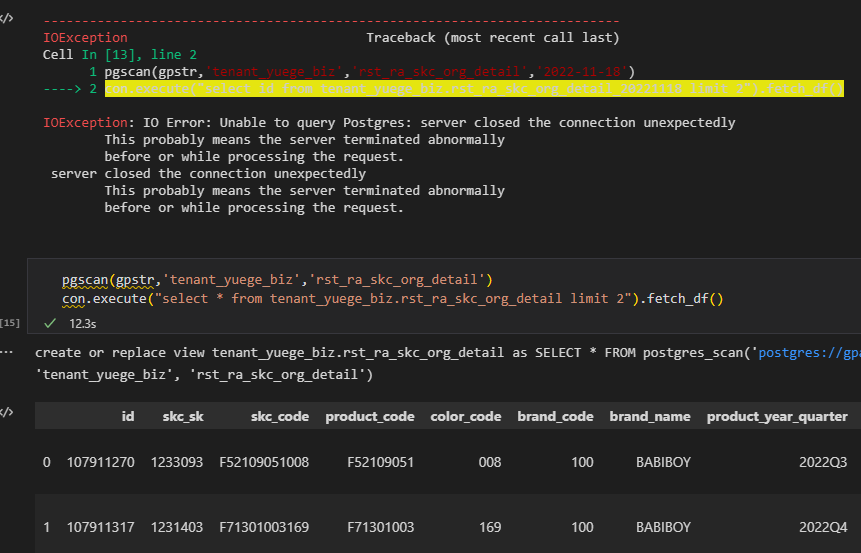Click the 2022Q3 quarter cell
The width and height of the screenshot is (861, 553).
point(823,462)
